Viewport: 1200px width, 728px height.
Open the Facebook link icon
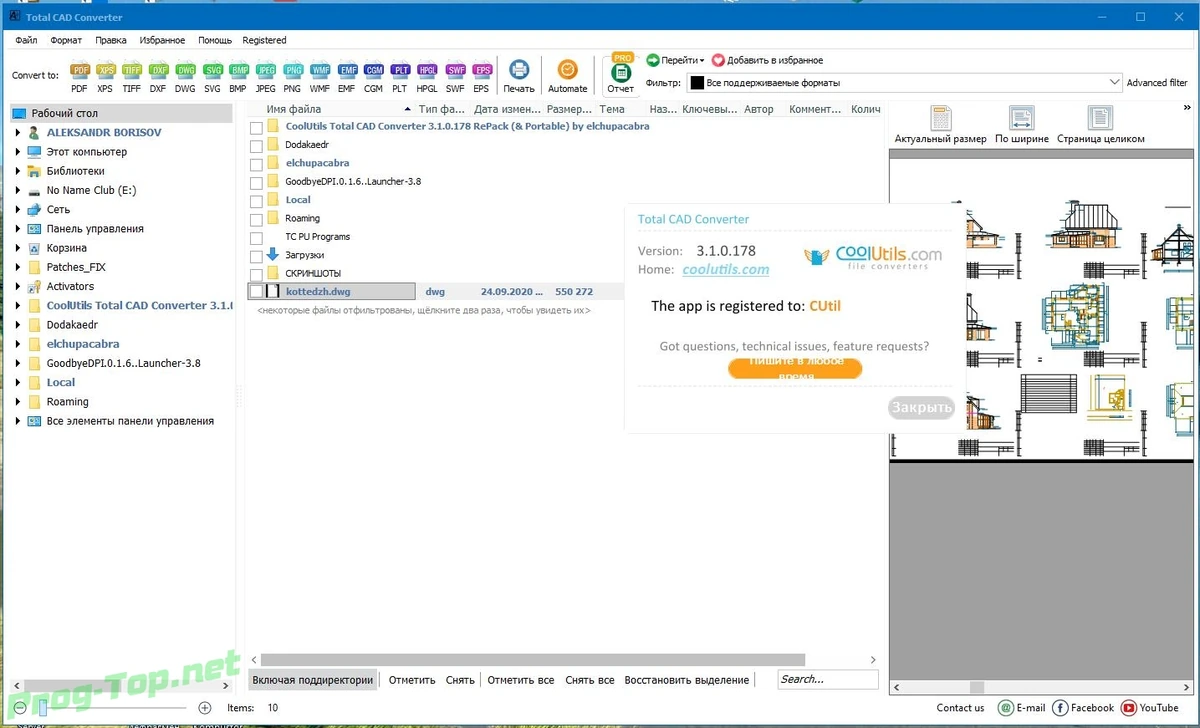pos(1060,708)
